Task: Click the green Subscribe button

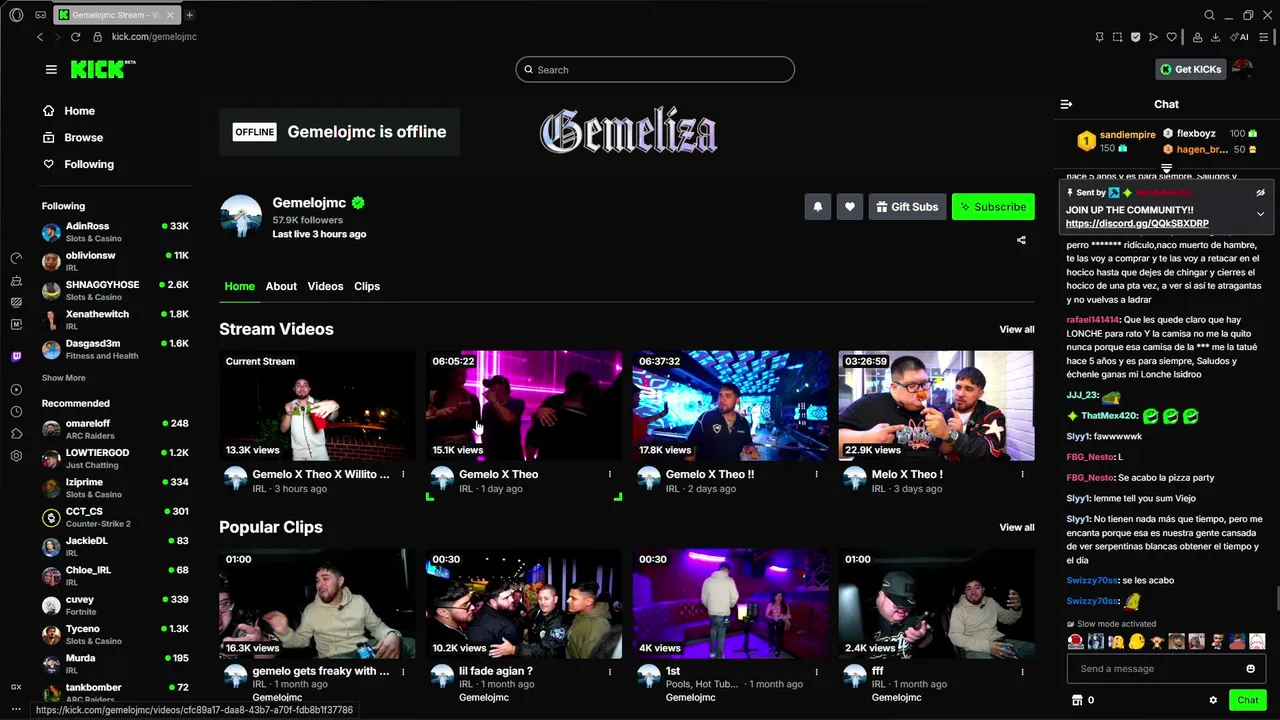Action: (993, 207)
